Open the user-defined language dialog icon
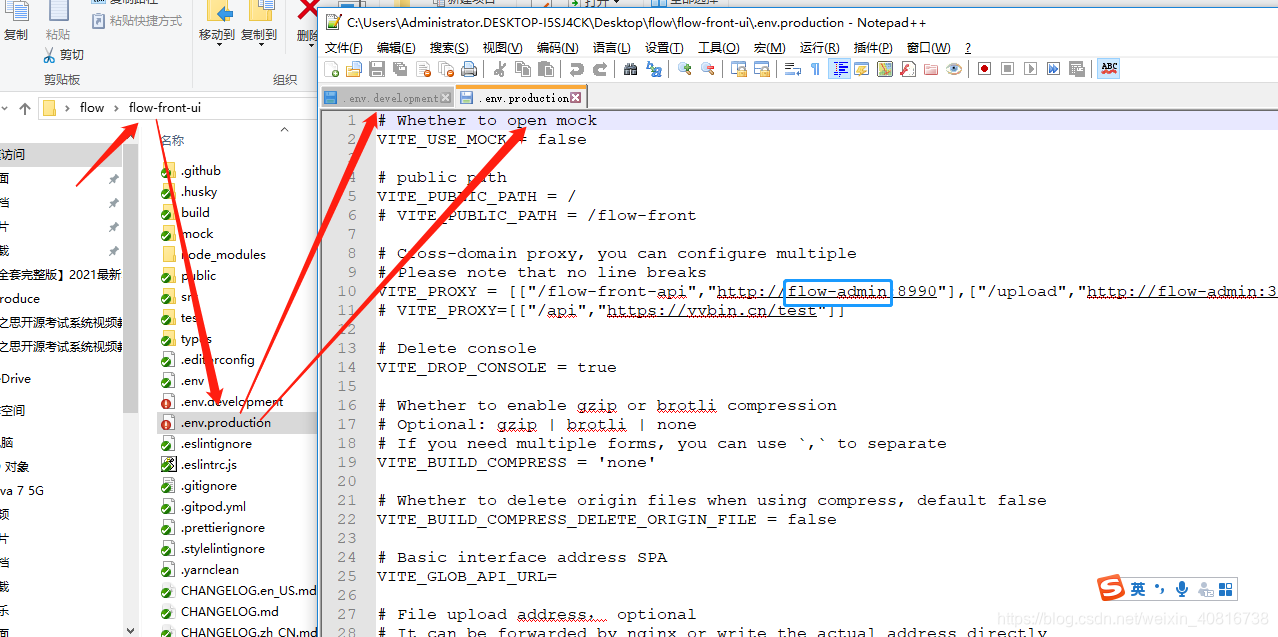This screenshot has width=1278, height=637. (x=861, y=69)
